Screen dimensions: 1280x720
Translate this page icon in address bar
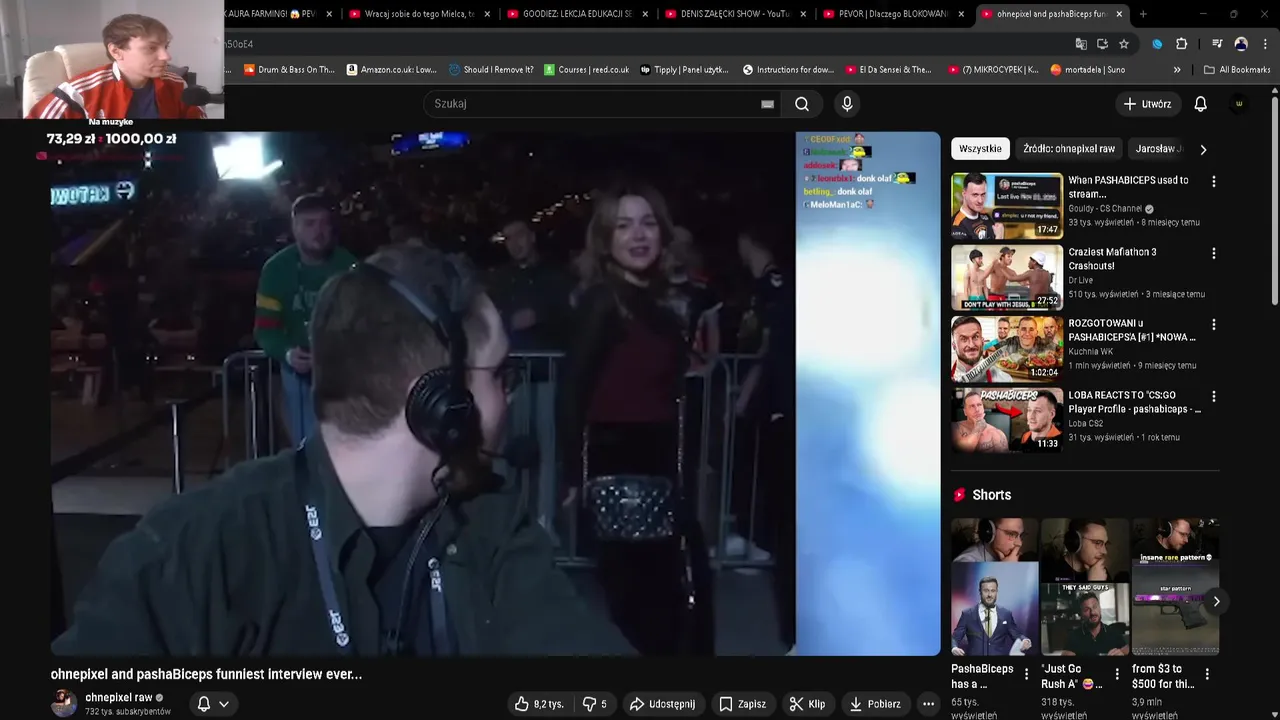click(1081, 44)
